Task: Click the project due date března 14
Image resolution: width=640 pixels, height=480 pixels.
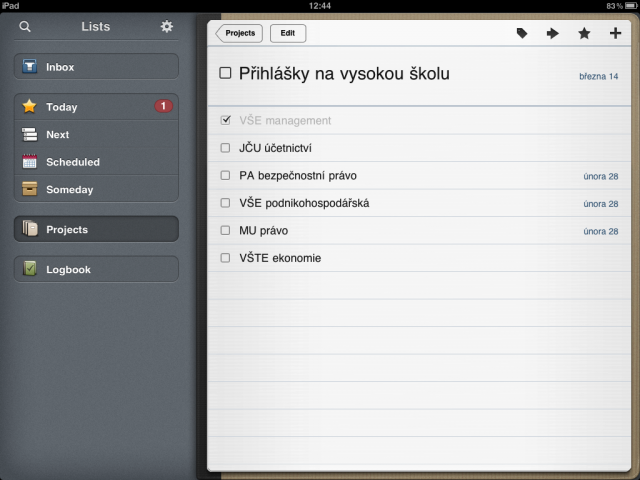Action: click(598, 76)
